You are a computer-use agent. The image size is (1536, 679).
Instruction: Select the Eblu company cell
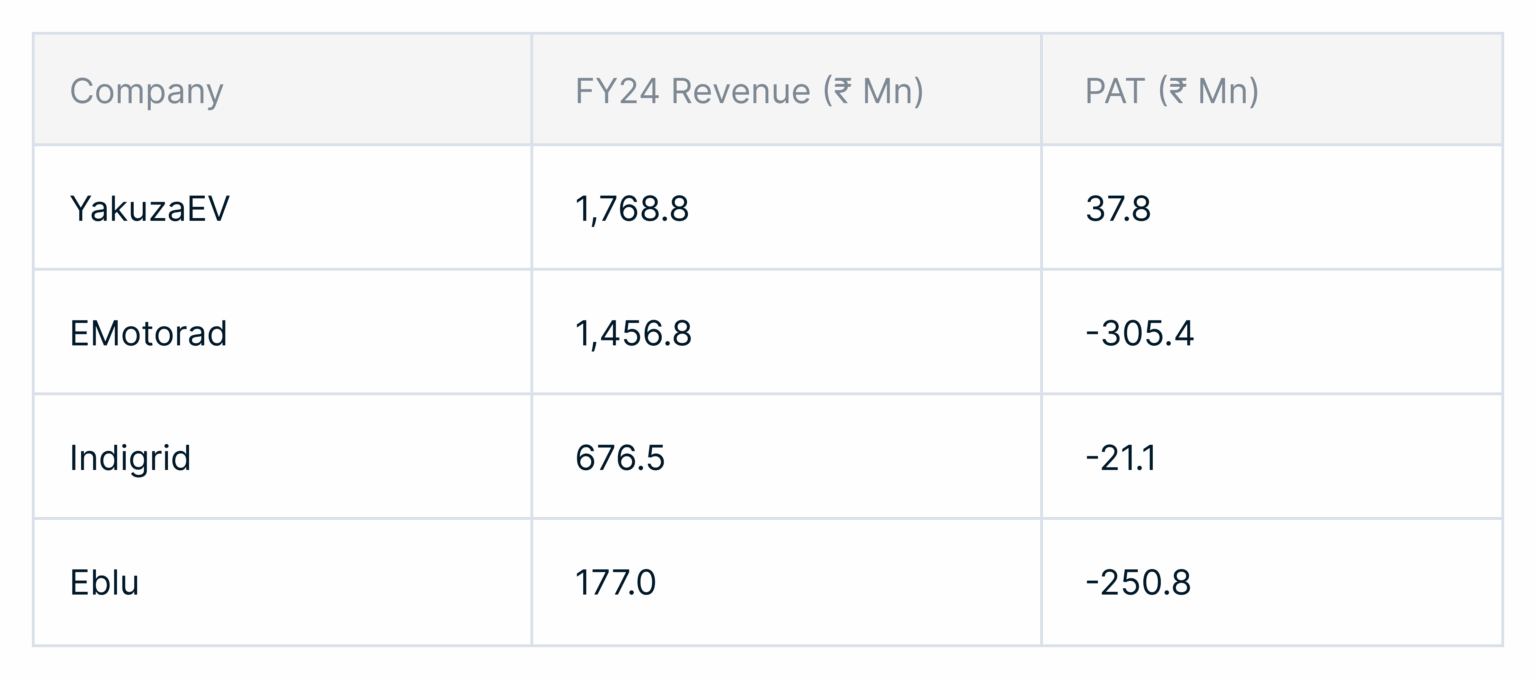(104, 581)
